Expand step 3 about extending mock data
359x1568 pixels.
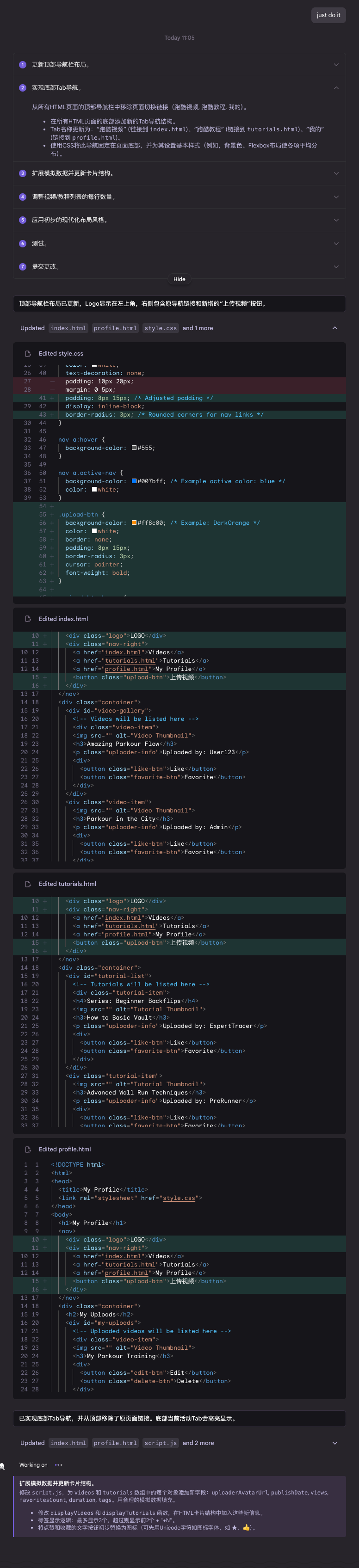pyautogui.click(x=336, y=173)
